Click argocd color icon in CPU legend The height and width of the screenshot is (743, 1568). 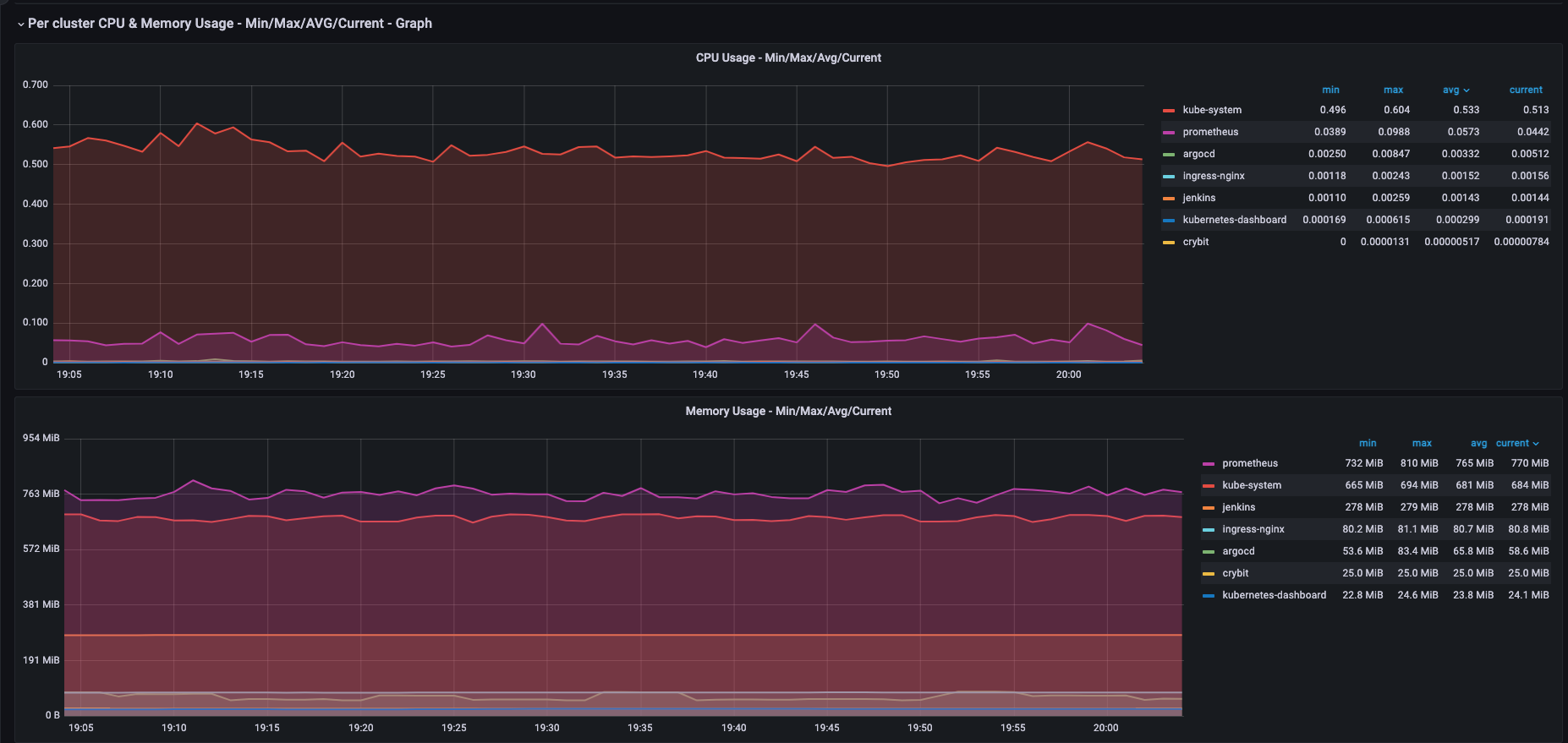(x=1169, y=155)
